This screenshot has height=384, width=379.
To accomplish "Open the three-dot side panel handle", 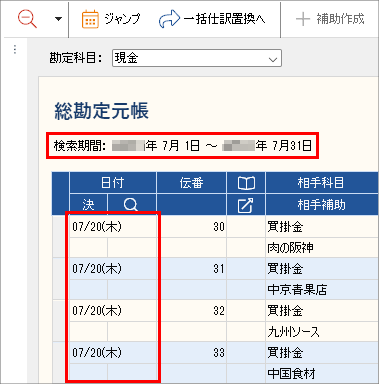I will tap(15, 49).
